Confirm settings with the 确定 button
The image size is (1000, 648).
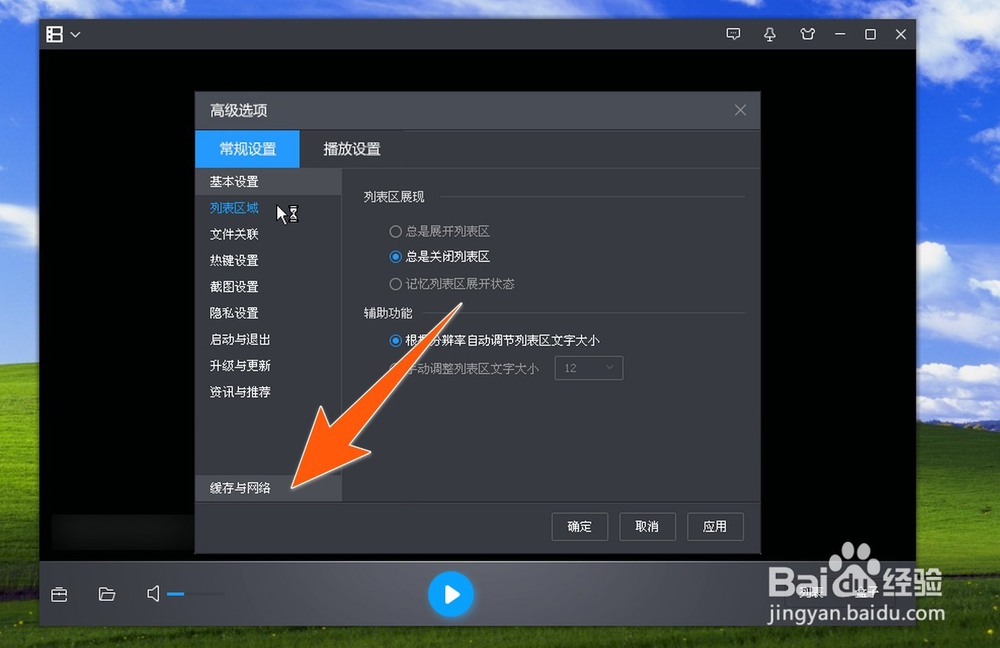click(x=579, y=526)
